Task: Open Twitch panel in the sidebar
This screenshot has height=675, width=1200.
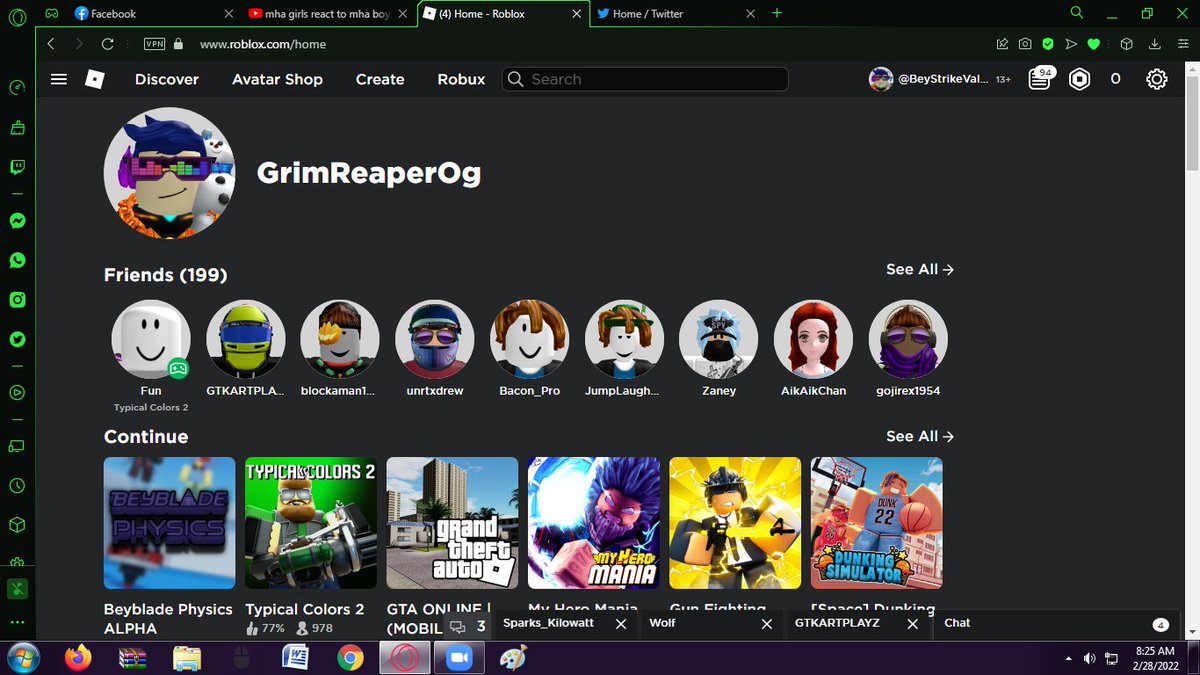Action: [x=17, y=167]
